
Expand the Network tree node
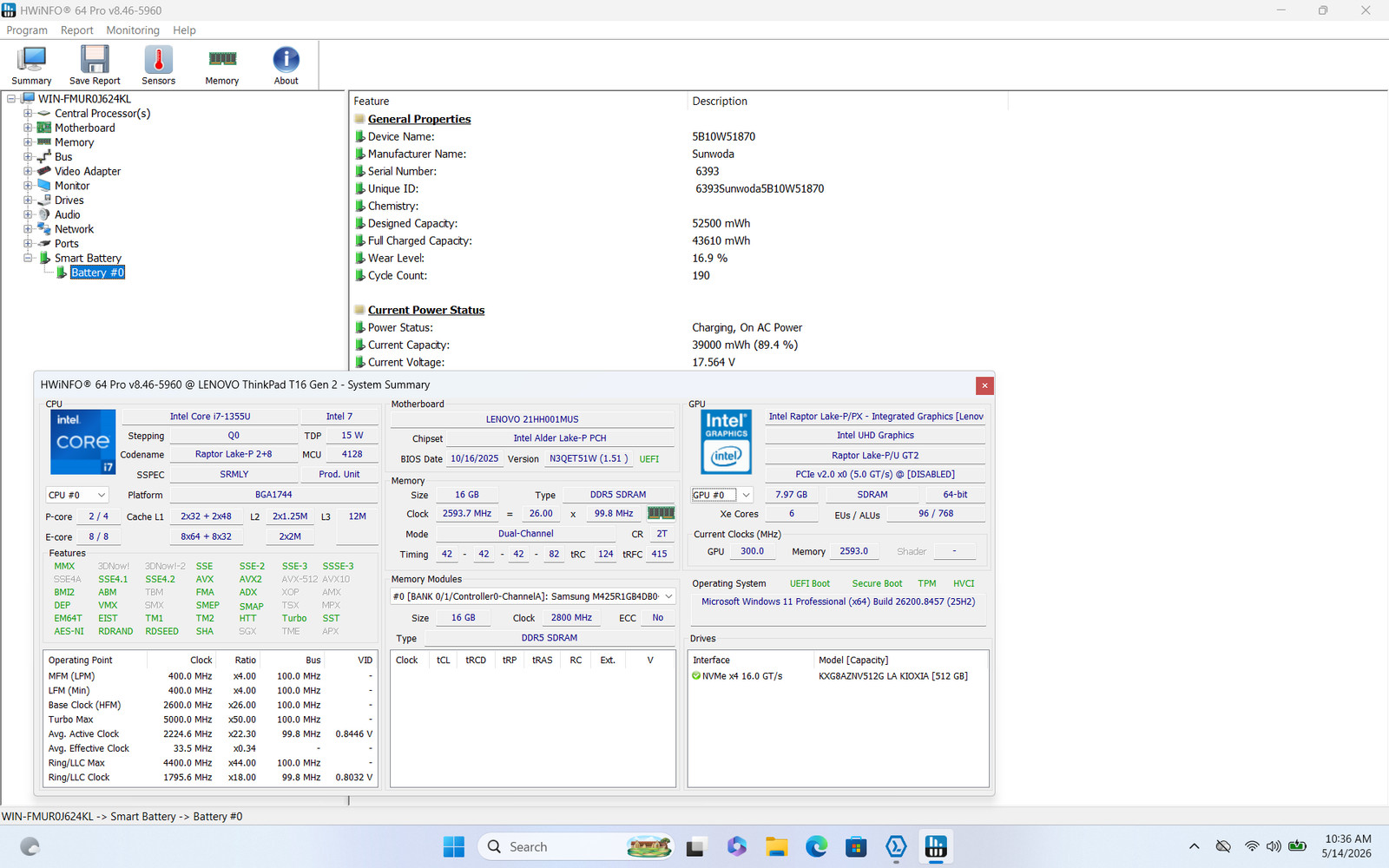click(x=28, y=229)
